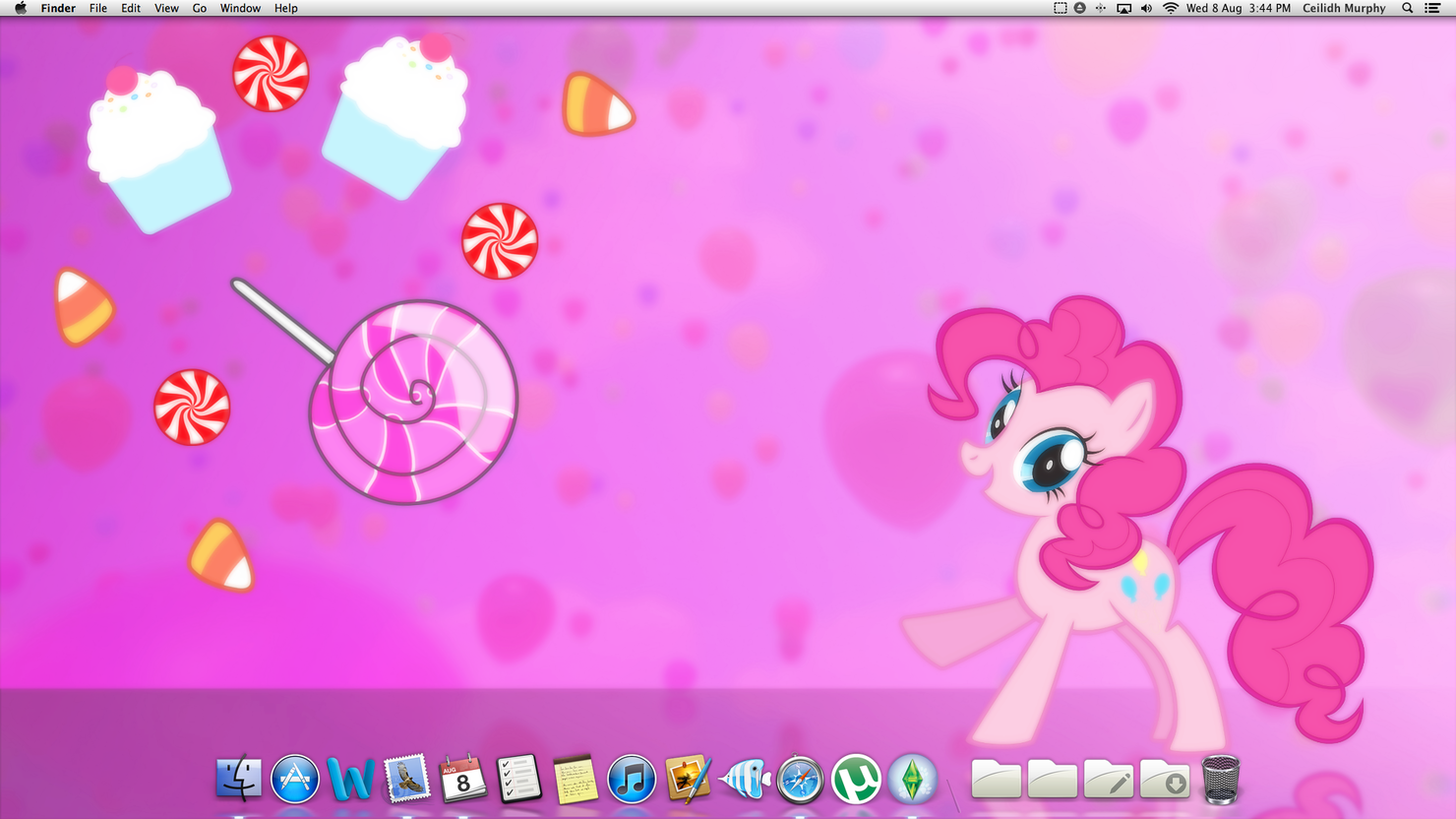Screen dimensions: 1456x819
Task: Open the striped fish app in the Dock
Action: point(744,779)
